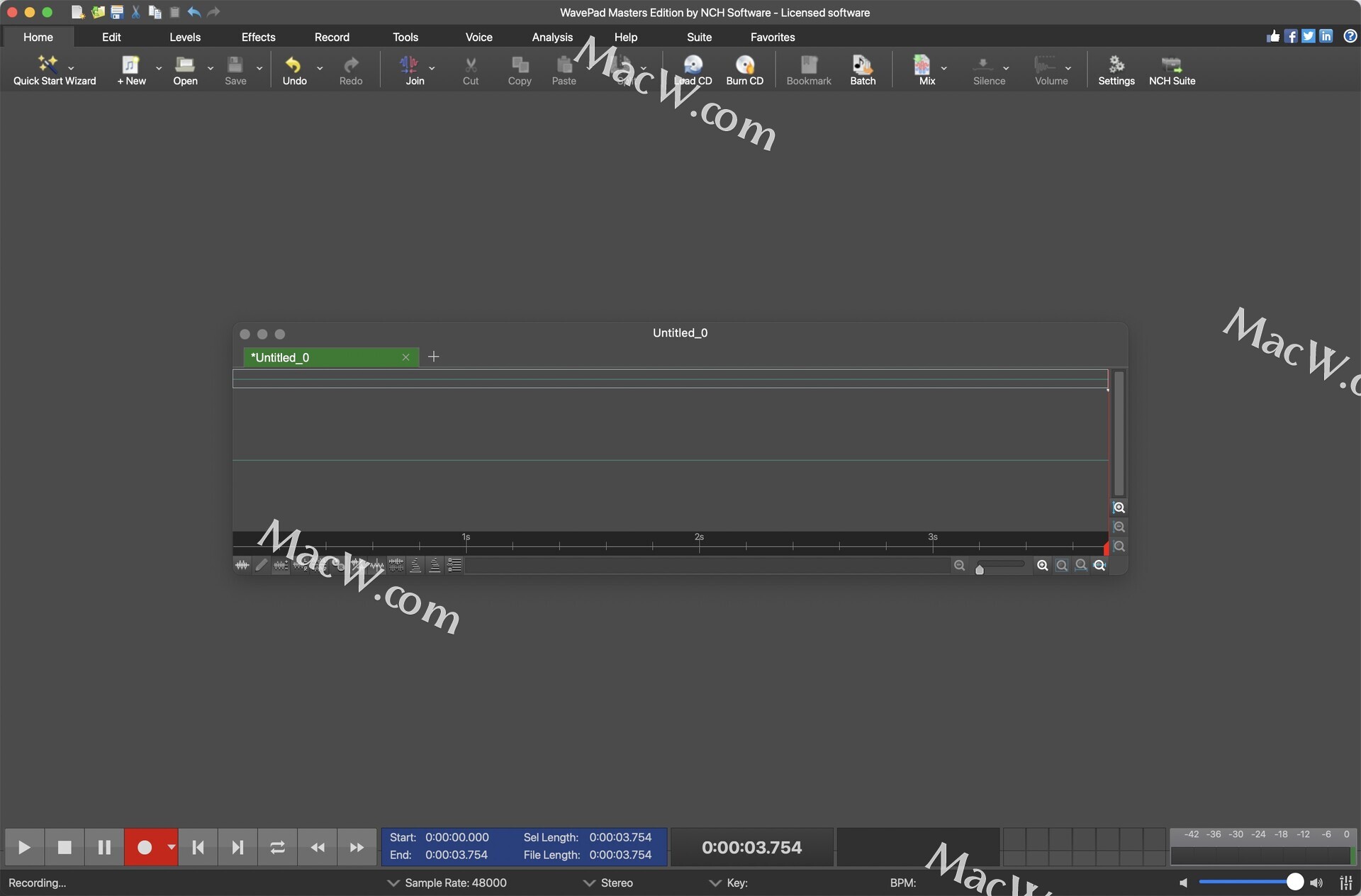The width and height of the screenshot is (1361, 896).
Task: Toggle the loop playback button
Action: coord(277,847)
